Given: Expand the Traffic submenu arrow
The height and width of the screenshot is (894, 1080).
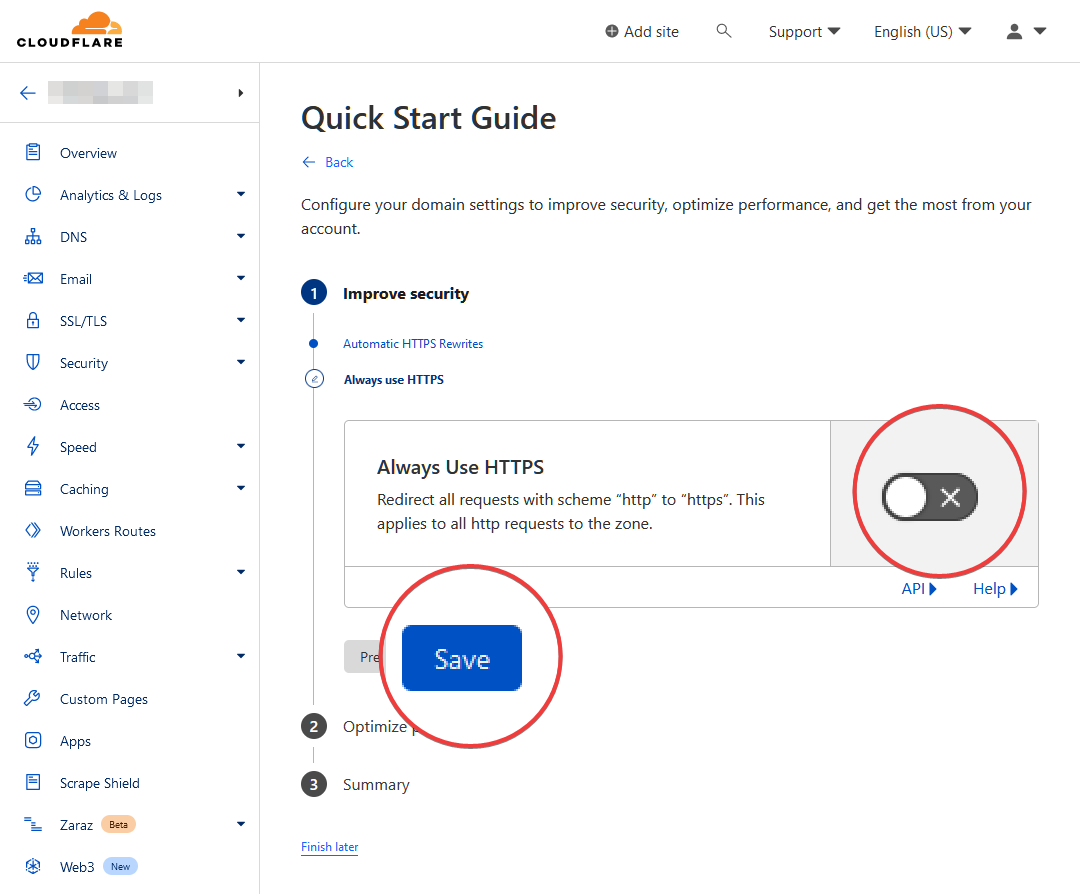Looking at the screenshot, I should click(x=240, y=656).
